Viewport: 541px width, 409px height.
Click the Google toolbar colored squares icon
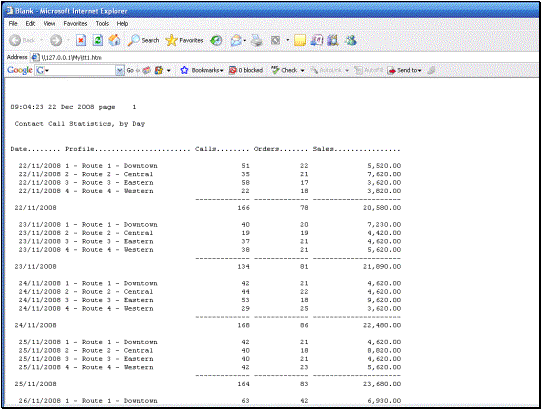click(159, 70)
